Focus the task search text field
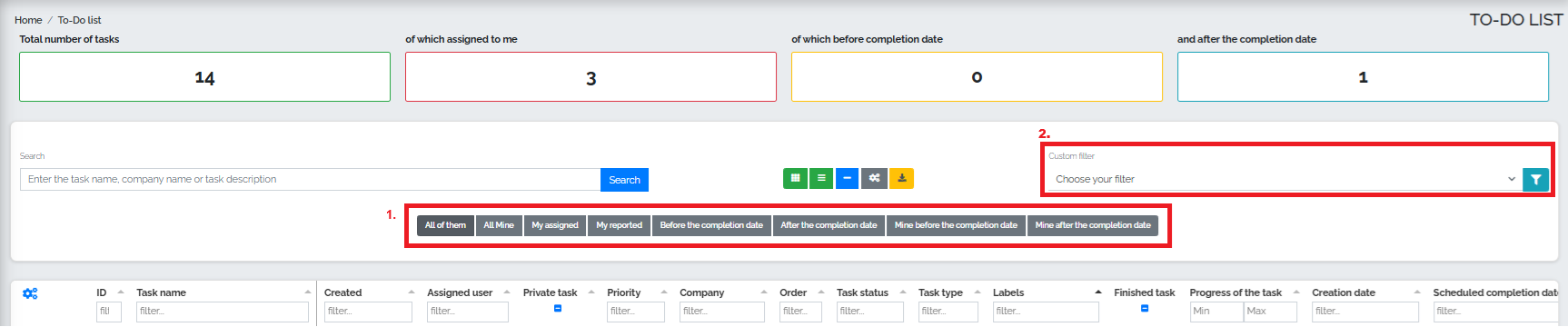 click(310, 180)
